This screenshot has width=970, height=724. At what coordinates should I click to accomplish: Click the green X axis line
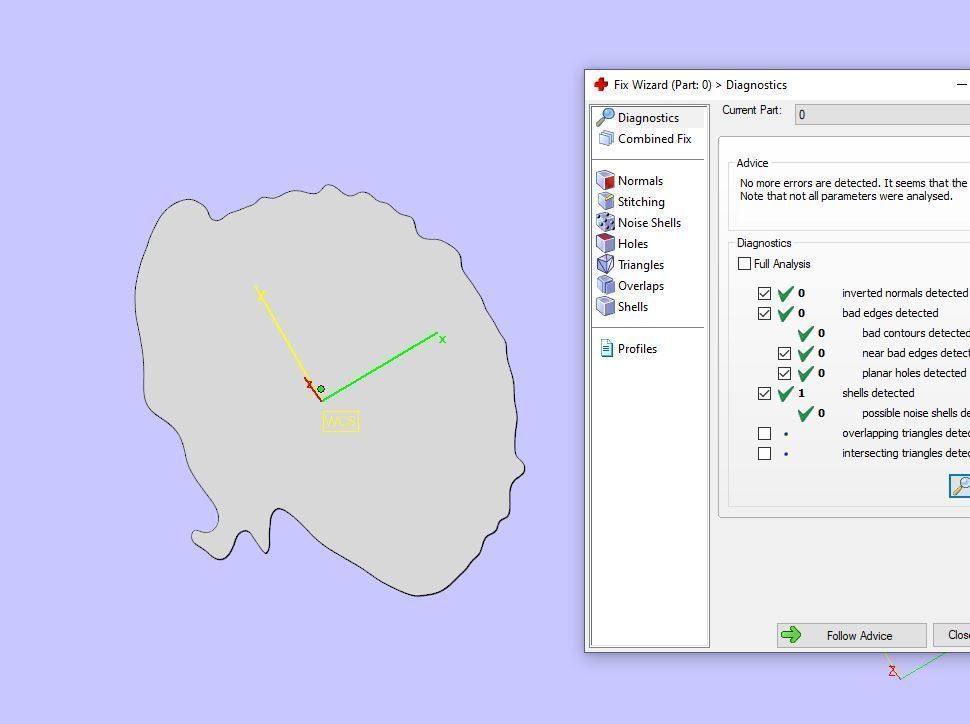tap(379, 368)
